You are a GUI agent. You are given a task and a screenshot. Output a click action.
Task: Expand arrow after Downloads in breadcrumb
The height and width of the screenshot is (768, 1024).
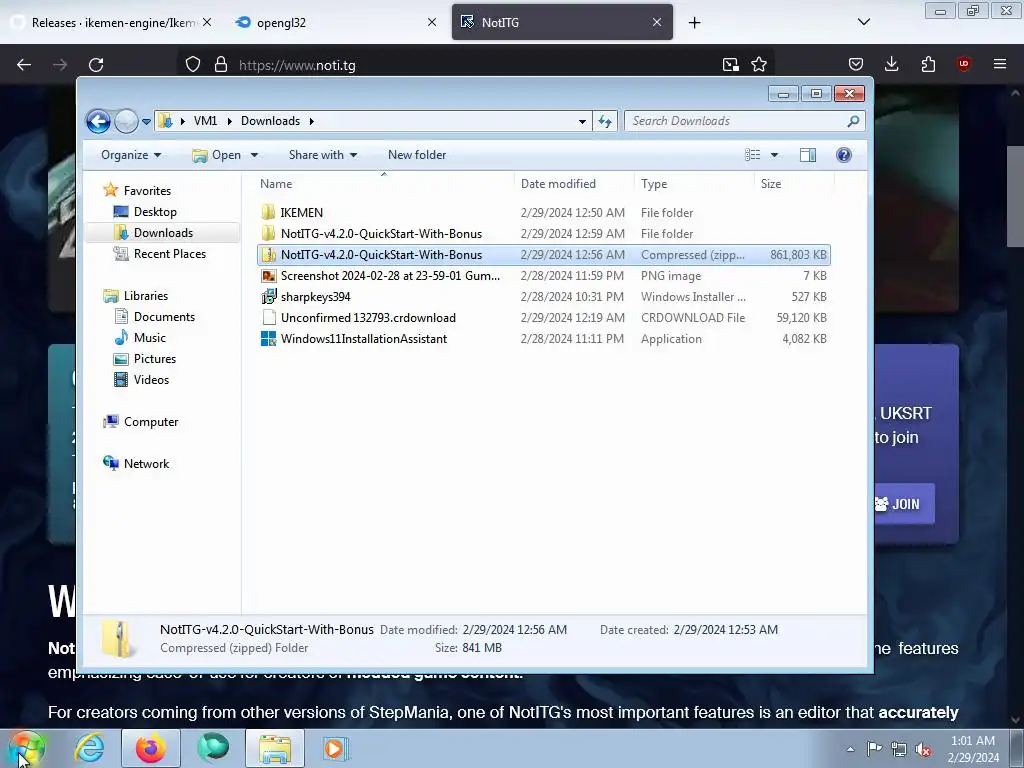point(312,121)
